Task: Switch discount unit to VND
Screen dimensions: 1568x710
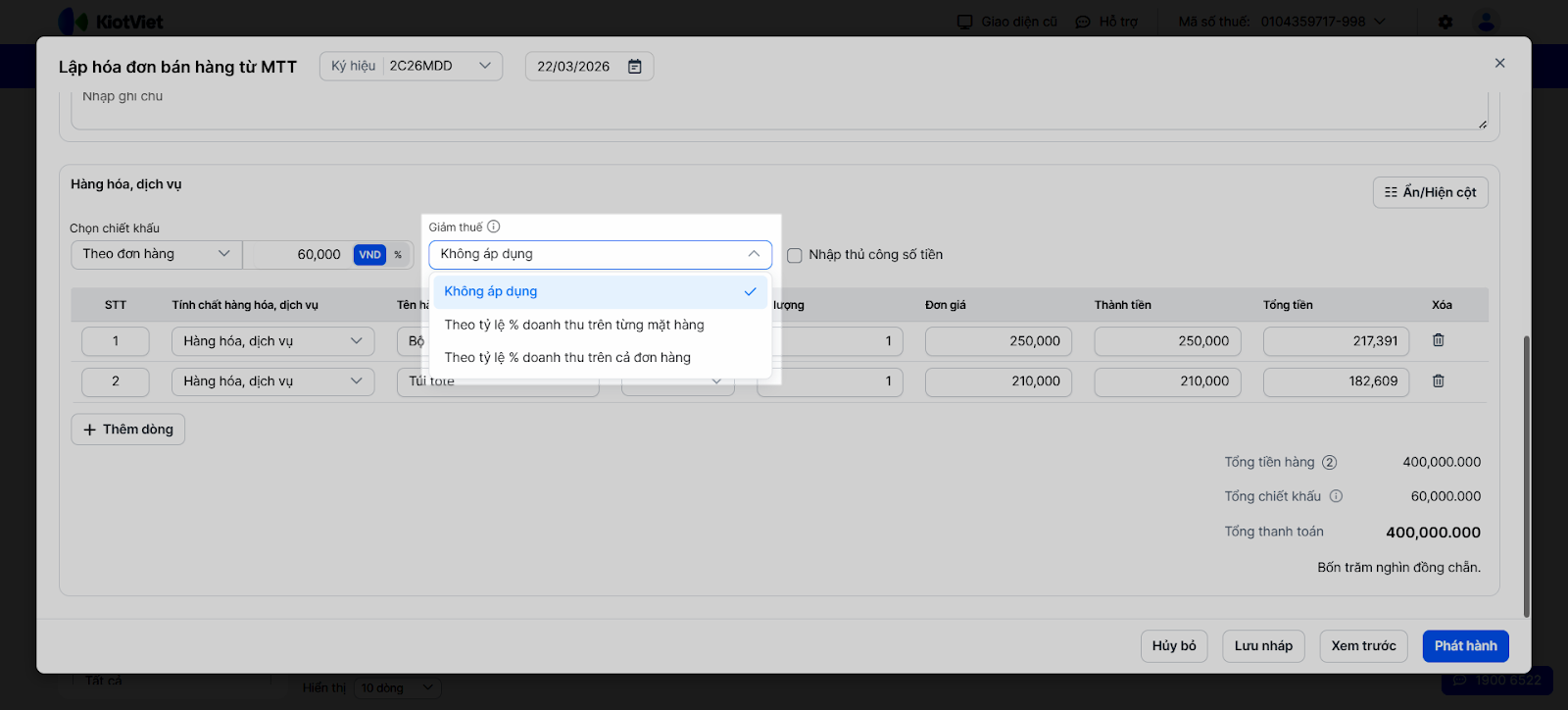Action: click(x=369, y=255)
